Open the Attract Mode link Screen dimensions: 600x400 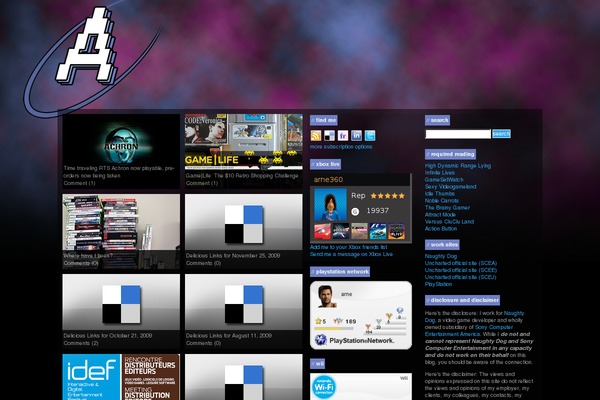click(440, 215)
